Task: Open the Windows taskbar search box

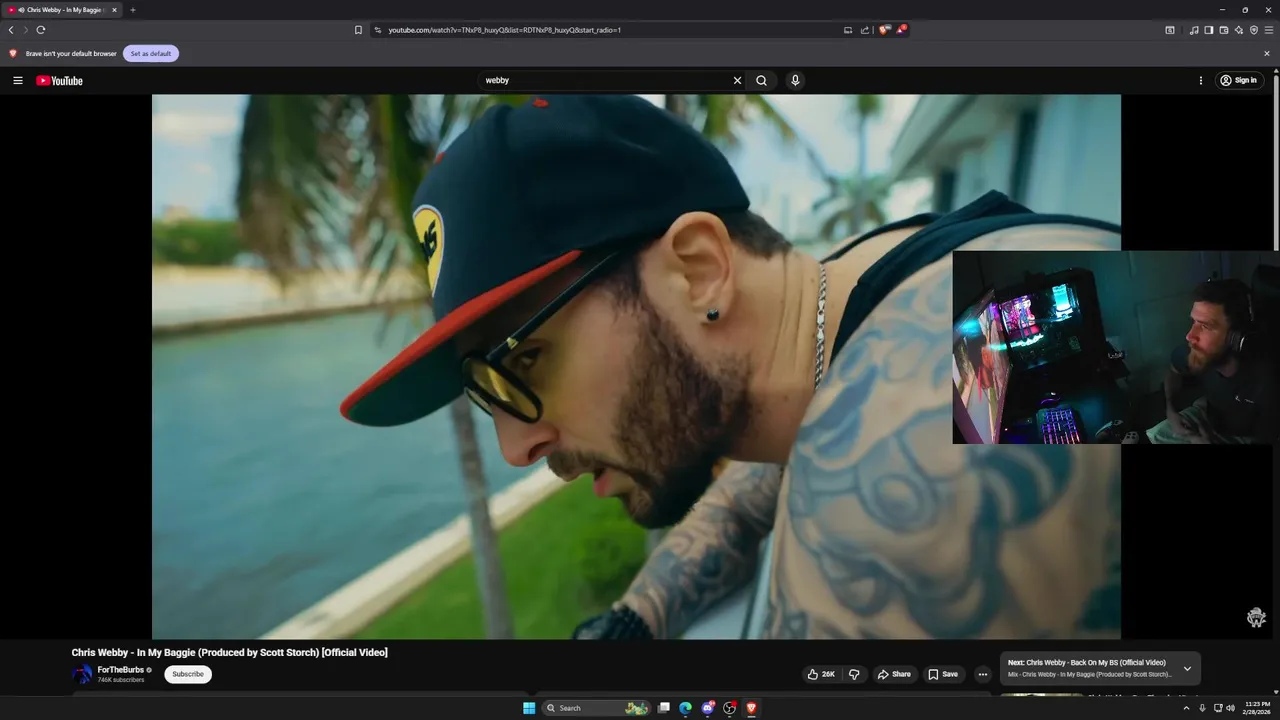Action: [x=596, y=708]
